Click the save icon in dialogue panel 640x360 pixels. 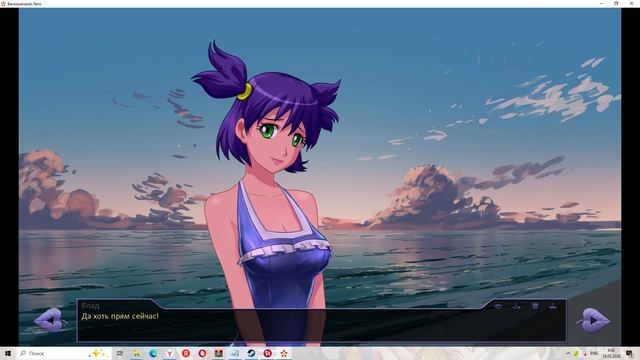pos(516,306)
